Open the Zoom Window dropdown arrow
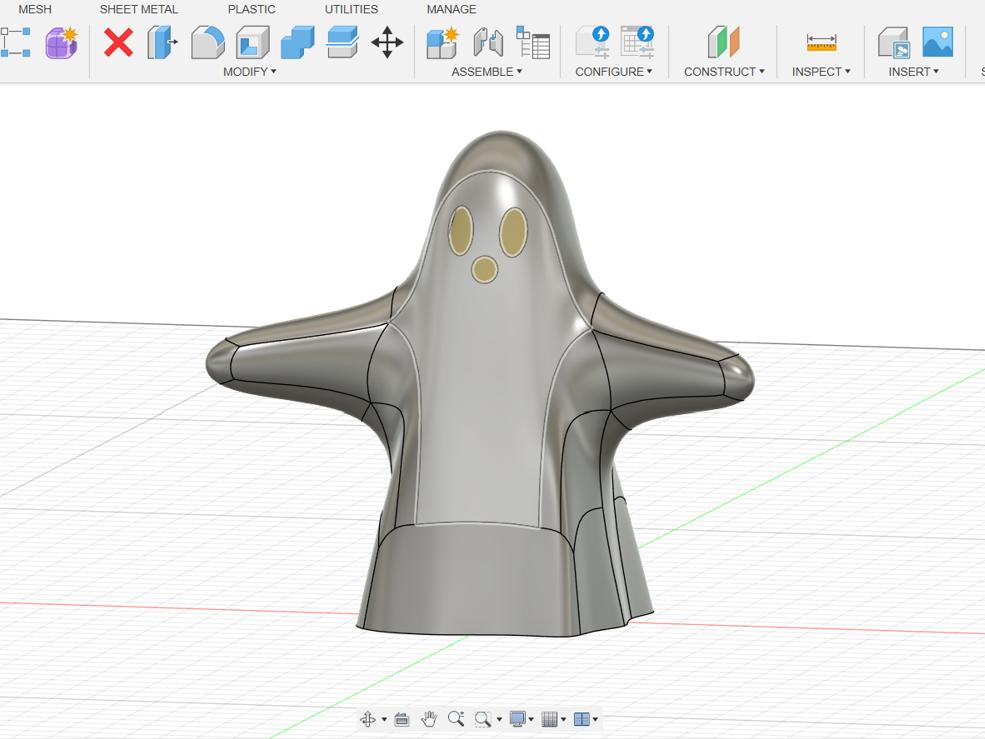 [499, 720]
